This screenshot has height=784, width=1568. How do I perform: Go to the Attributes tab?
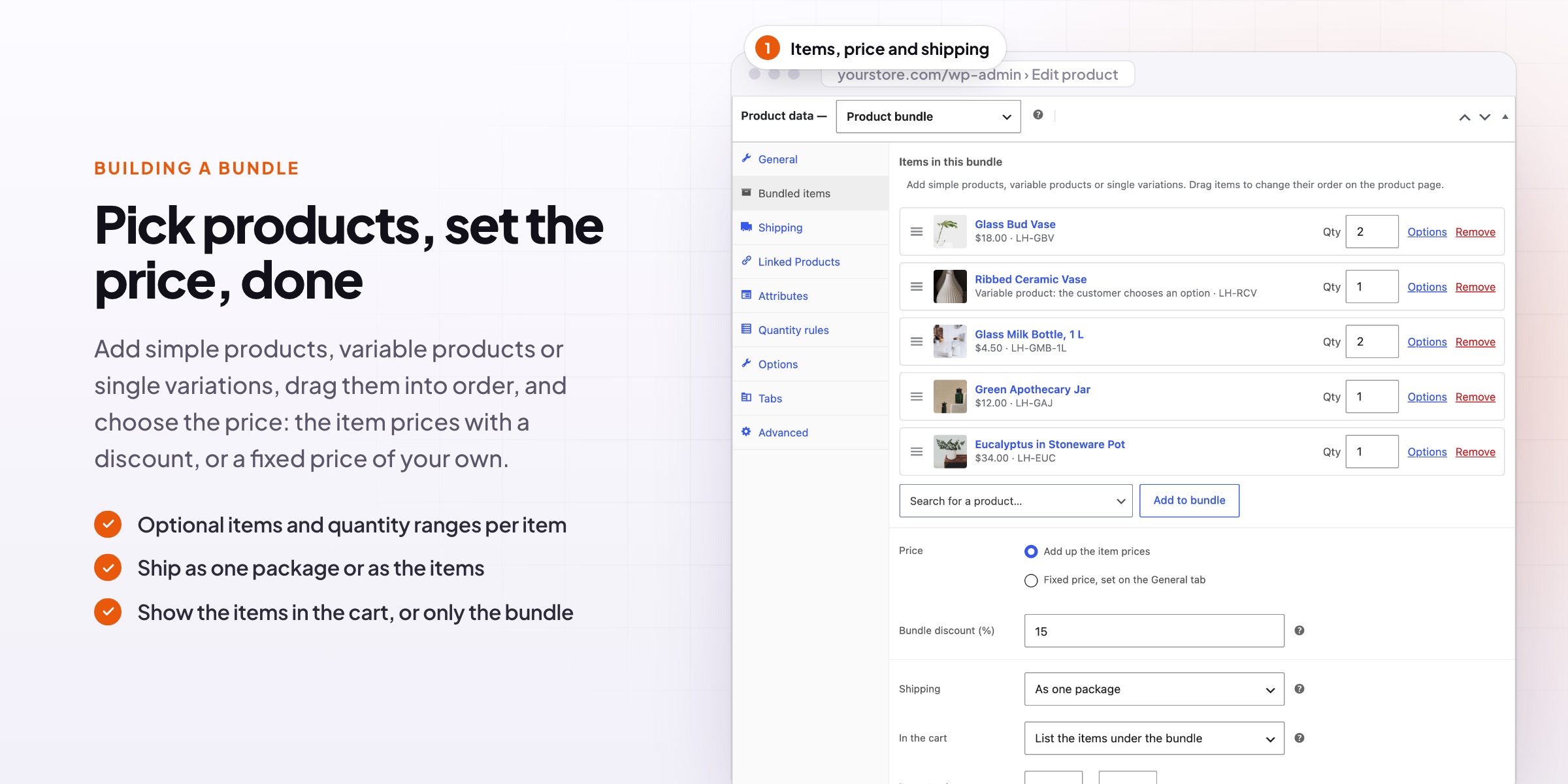click(x=810, y=296)
